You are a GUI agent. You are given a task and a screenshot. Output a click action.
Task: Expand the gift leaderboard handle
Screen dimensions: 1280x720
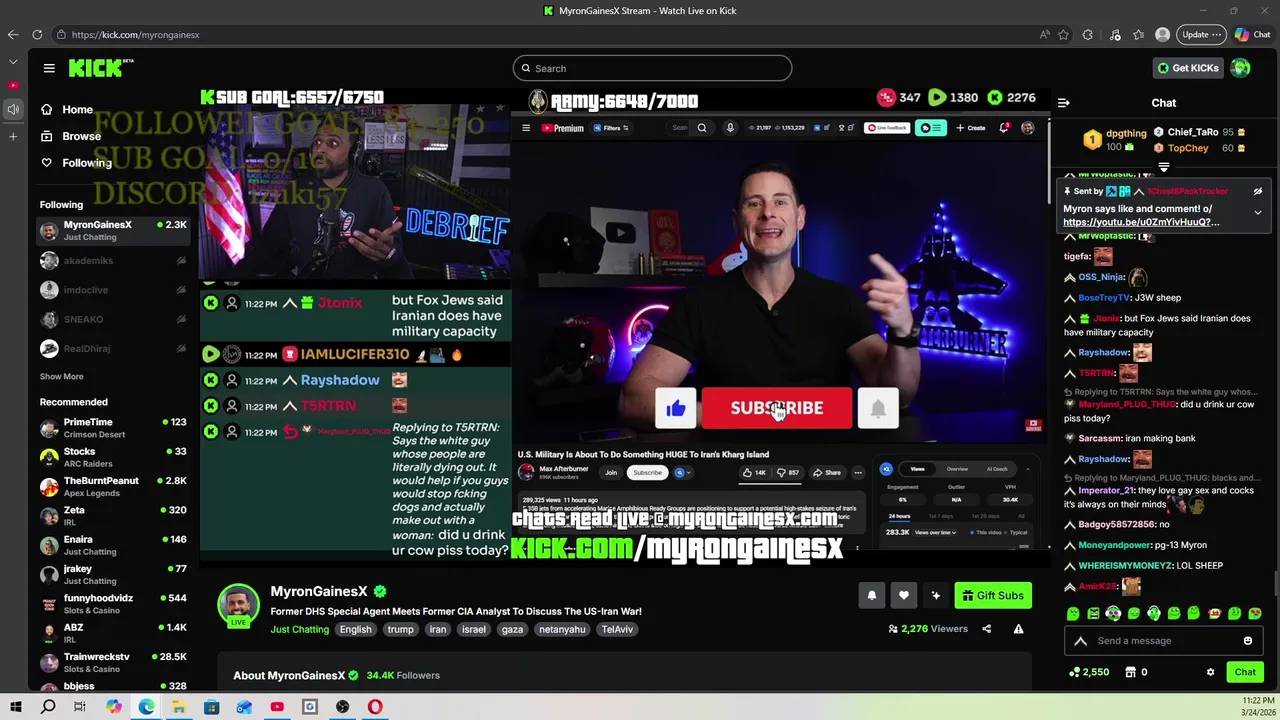click(x=1164, y=167)
